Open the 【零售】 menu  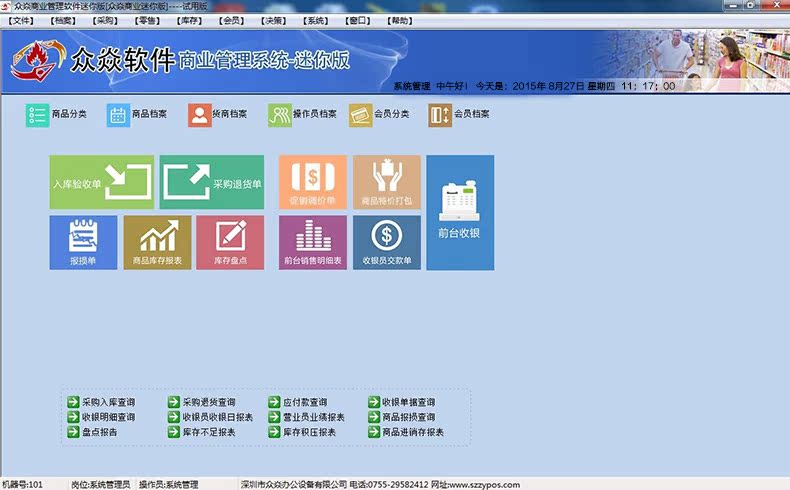[147, 21]
